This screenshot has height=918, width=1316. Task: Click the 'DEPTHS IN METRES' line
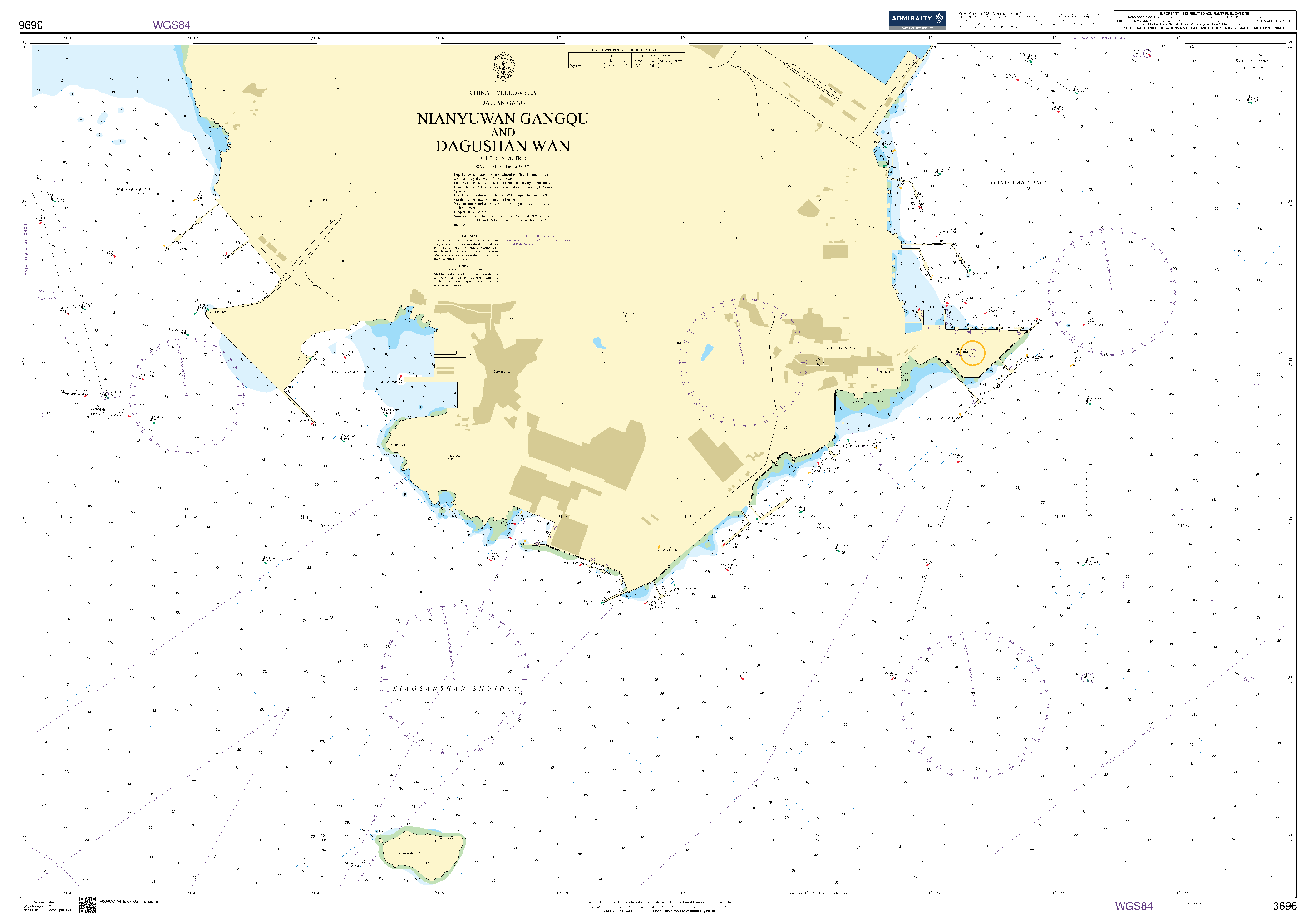click(x=503, y=158)
